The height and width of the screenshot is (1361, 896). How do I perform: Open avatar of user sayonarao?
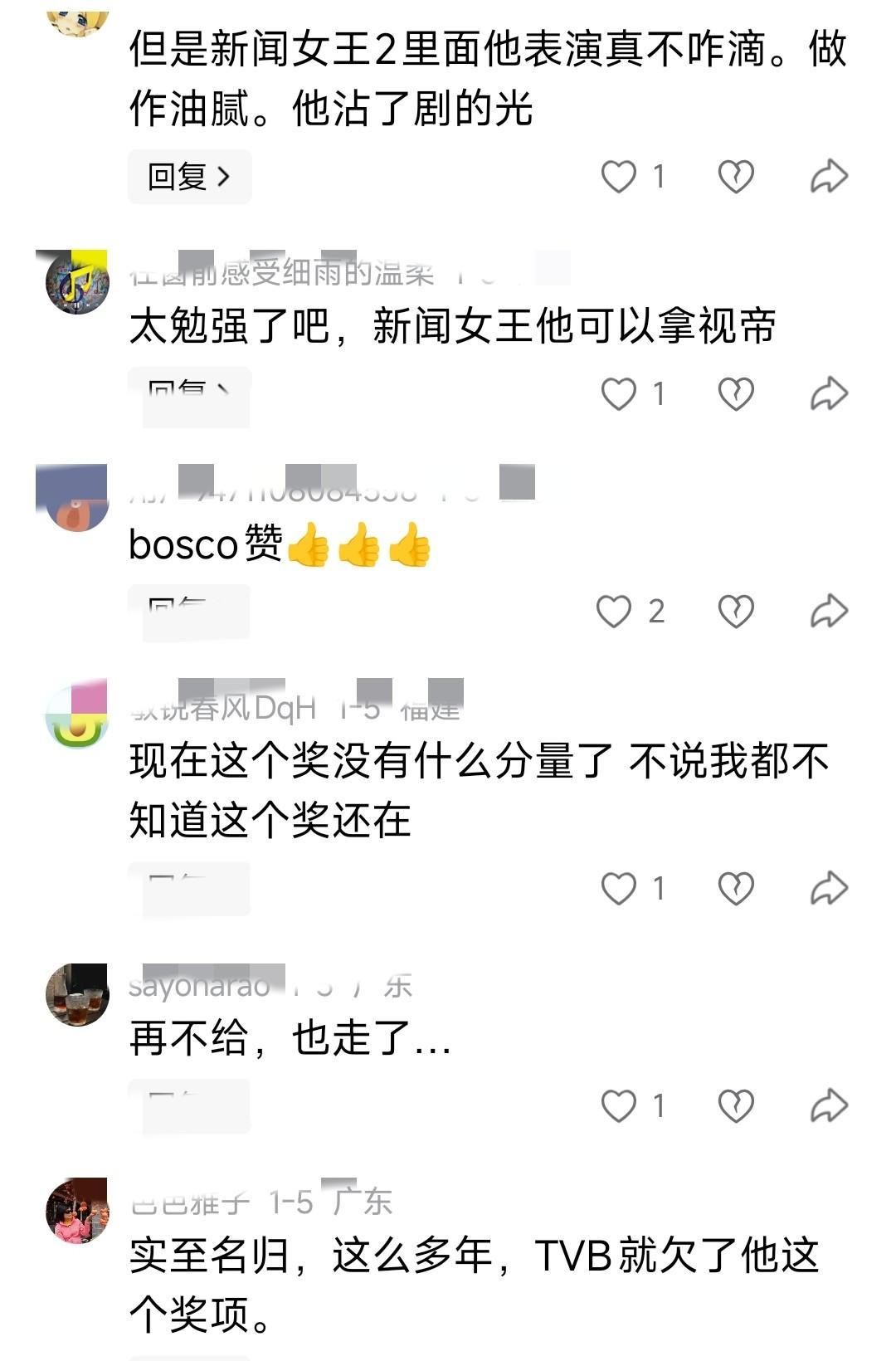(x=77, y=995)
